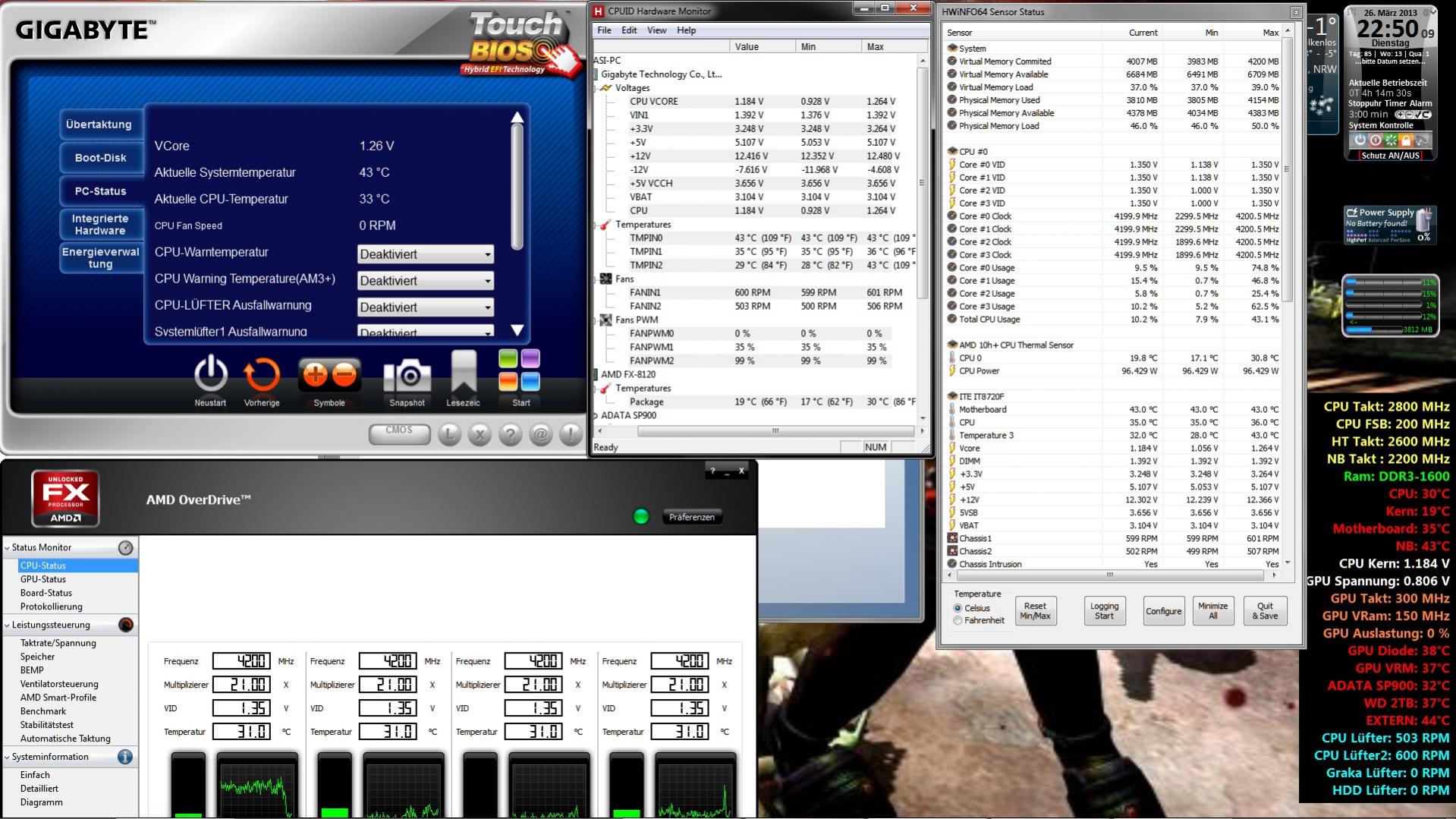1456x819 pixels.
Task: Click the Lesezeichen bookmark icon
Action: [x=464, y=372]
